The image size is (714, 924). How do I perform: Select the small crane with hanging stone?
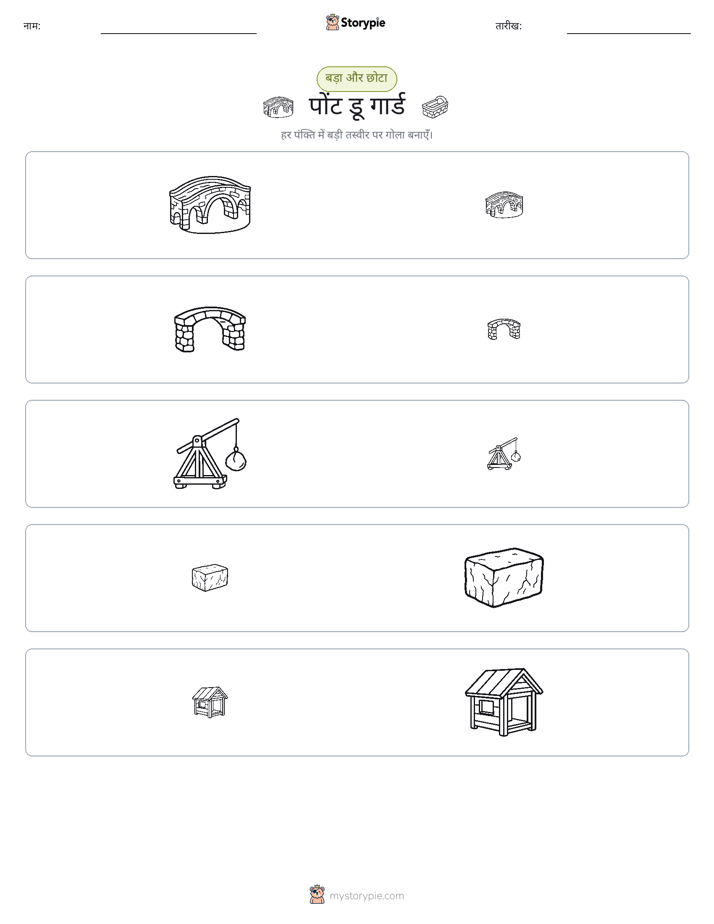(504, 454)
